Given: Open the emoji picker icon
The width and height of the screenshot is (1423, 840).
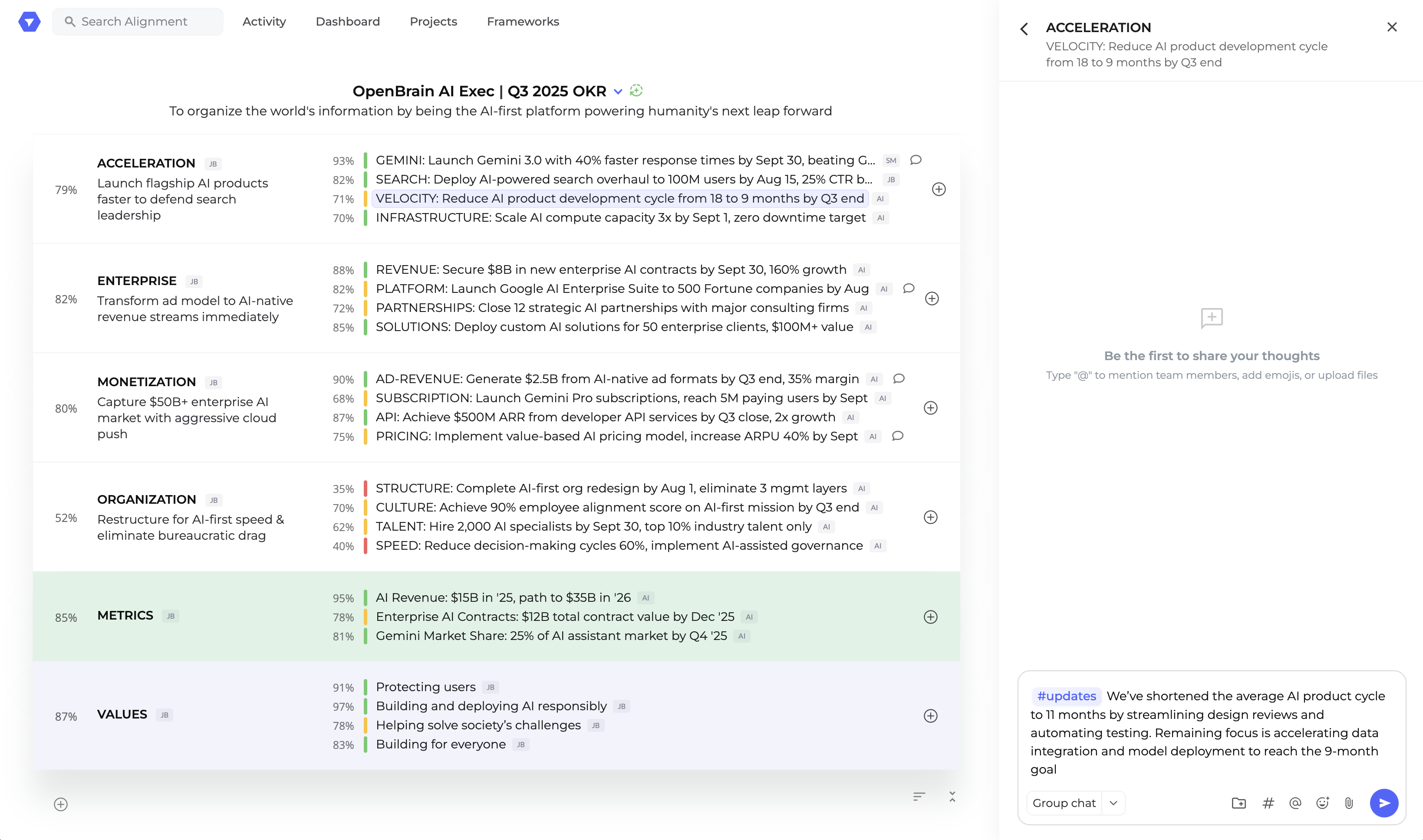Looking at the screenshot, I should [x=1322, y=803].
